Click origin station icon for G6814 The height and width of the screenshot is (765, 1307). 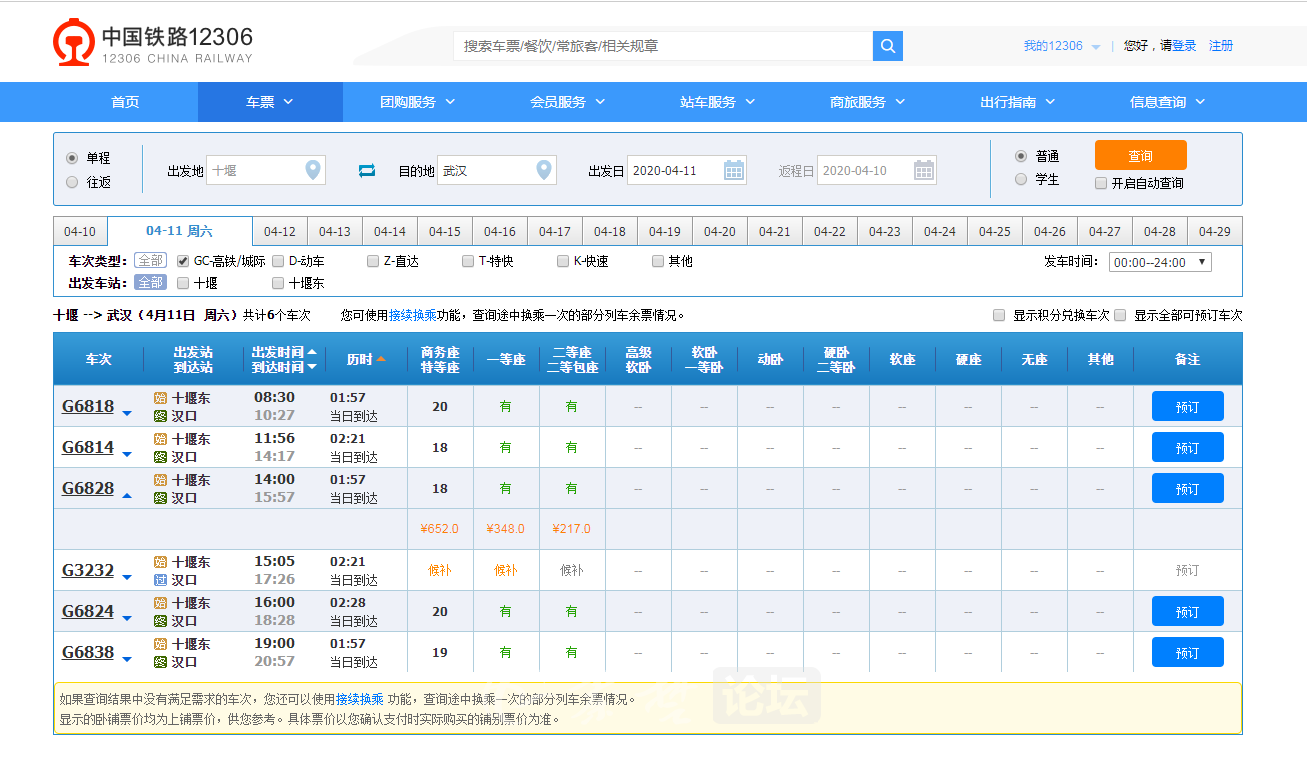[160, 438]
